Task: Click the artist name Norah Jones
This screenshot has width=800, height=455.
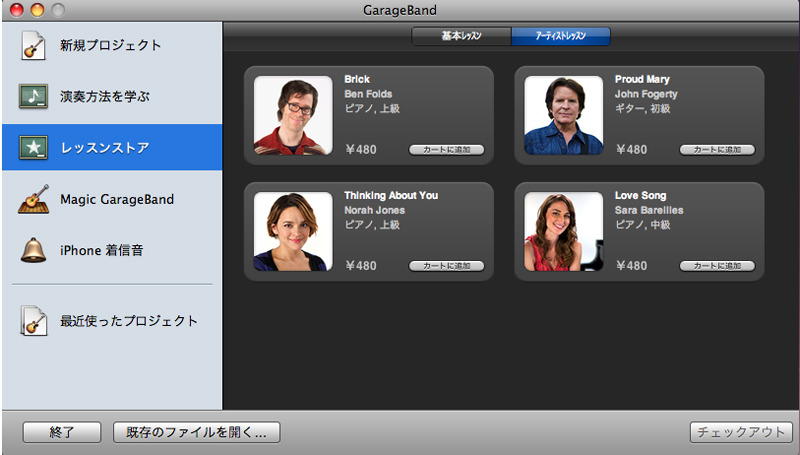Action: click(x=374, y=210)
